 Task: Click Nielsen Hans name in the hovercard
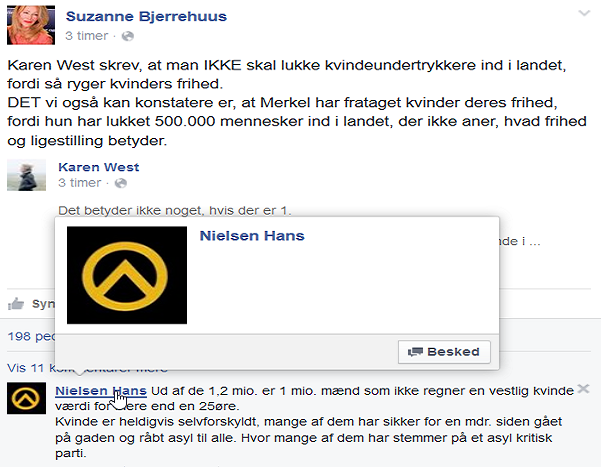pyautogui.click(x=252, y=235)
